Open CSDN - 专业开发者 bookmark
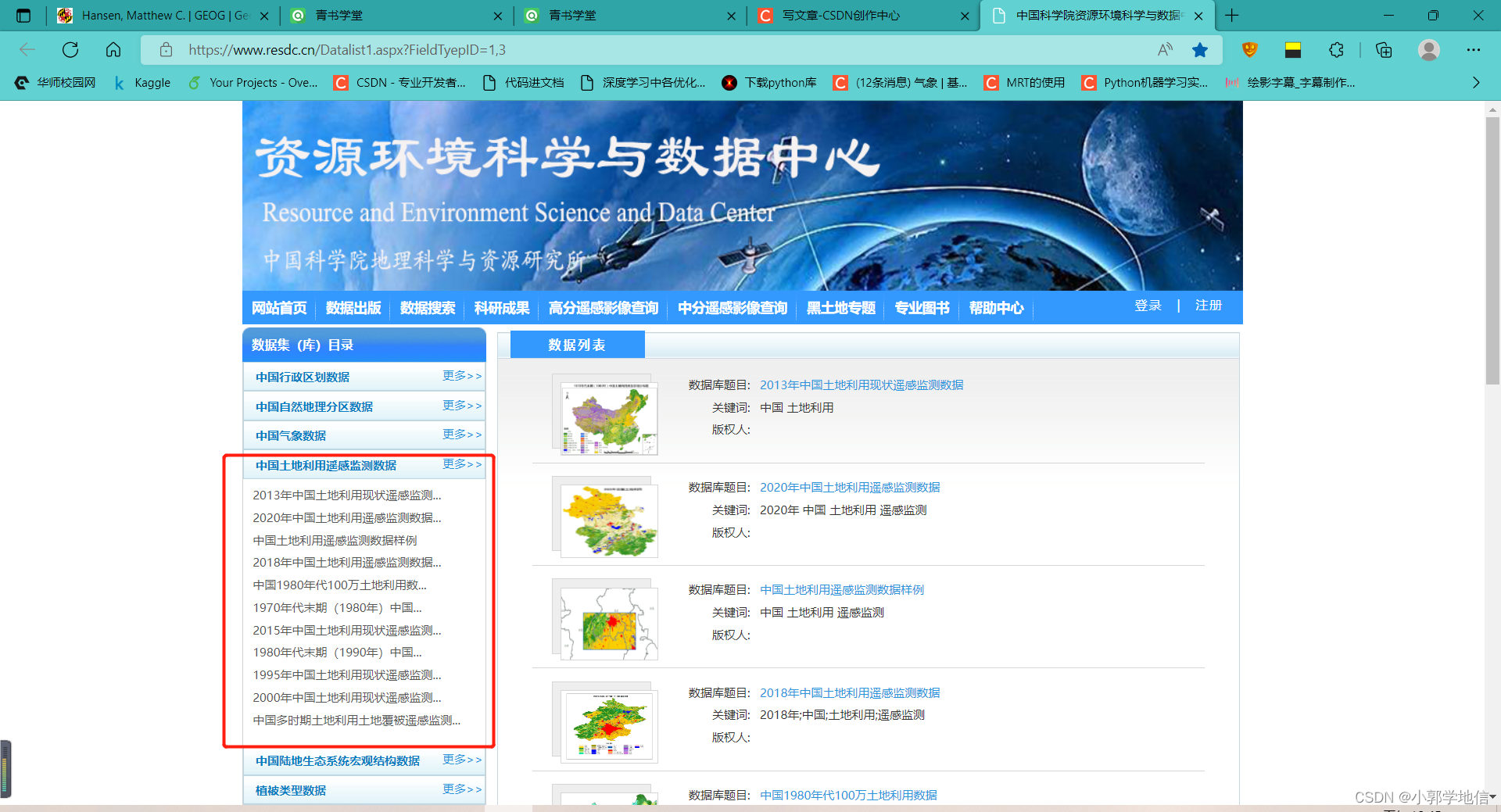Image resolution: width=1501 pixels, height=812 pixels. tap(400, 82)
